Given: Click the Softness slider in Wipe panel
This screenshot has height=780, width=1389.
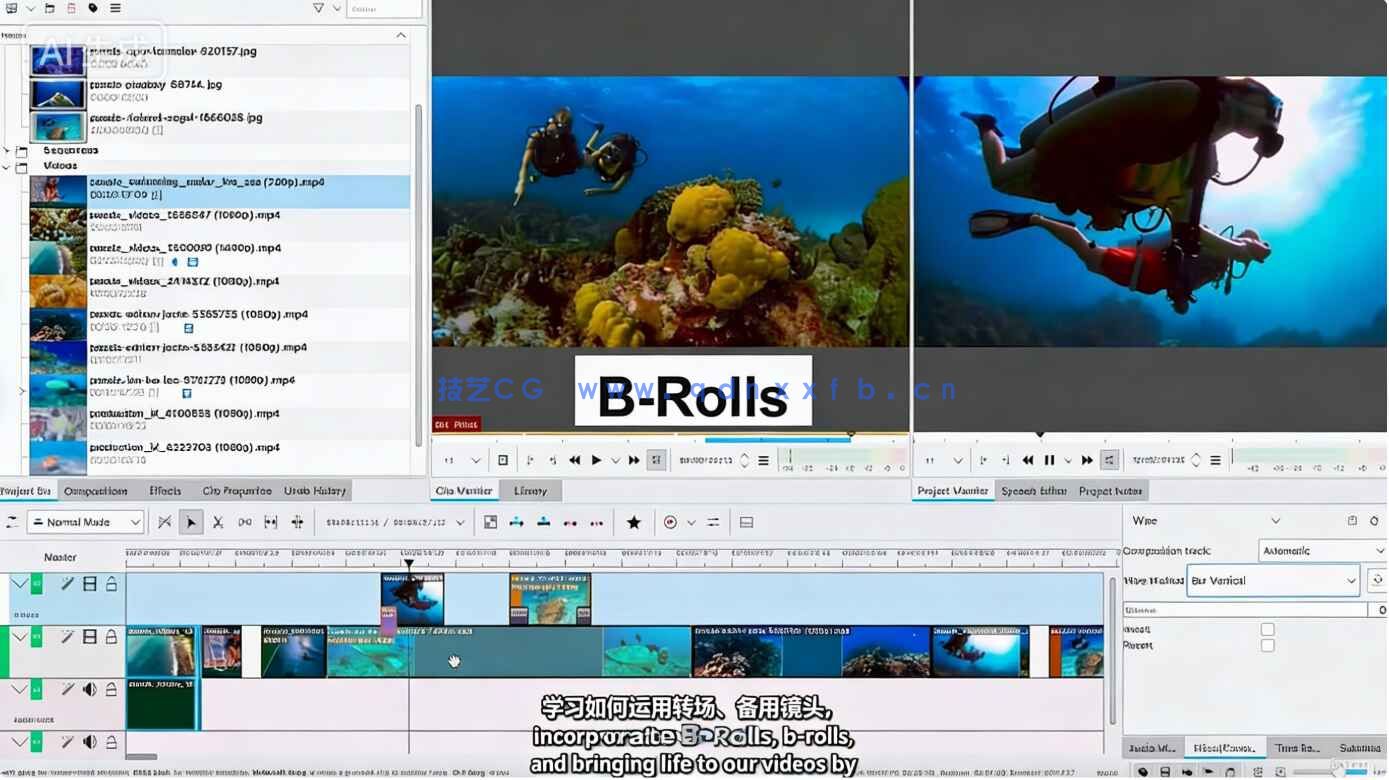Looking at the screenshot, I should click(1245, 610).
